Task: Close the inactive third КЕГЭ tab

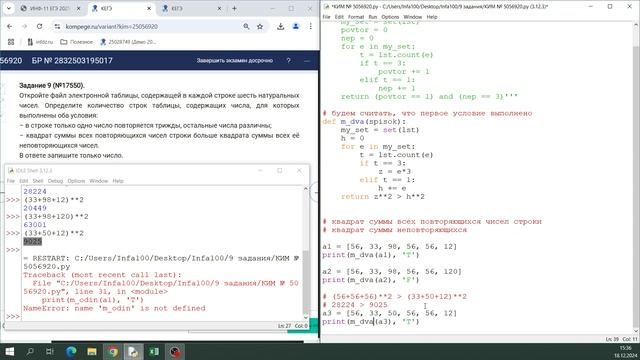Action: pos(220,8)
